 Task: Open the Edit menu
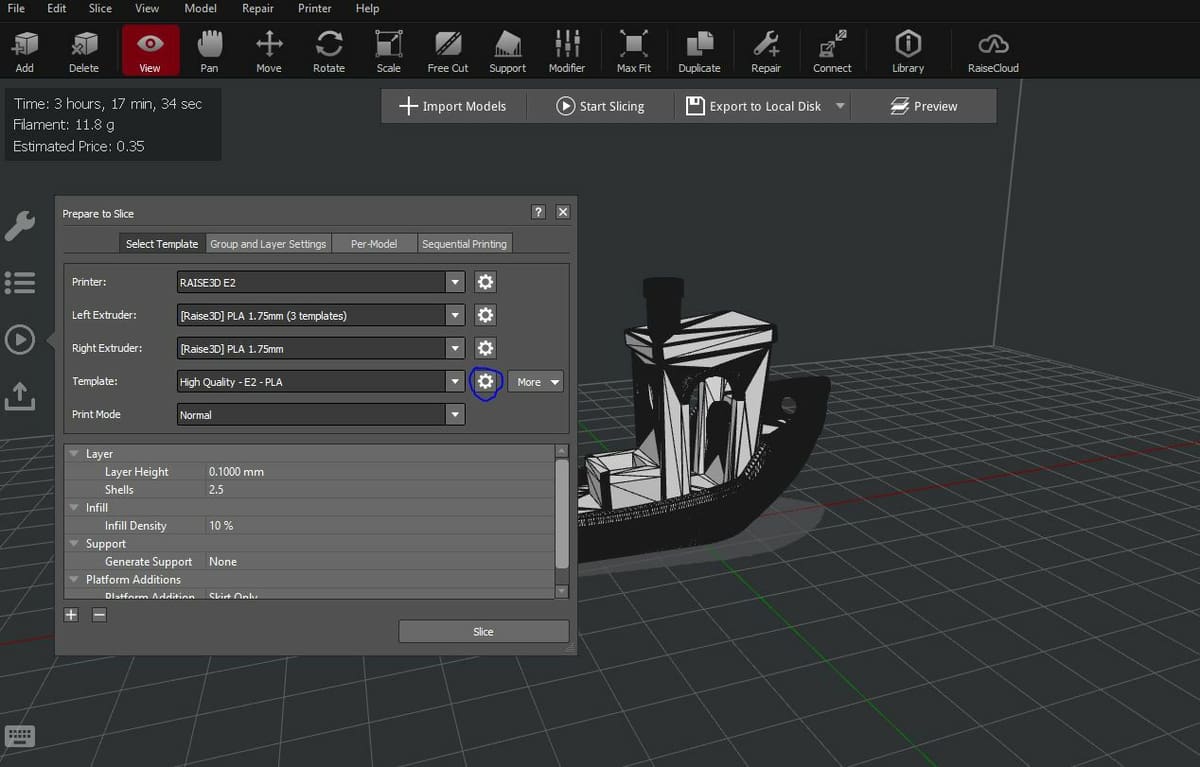[x=57, y=8]
